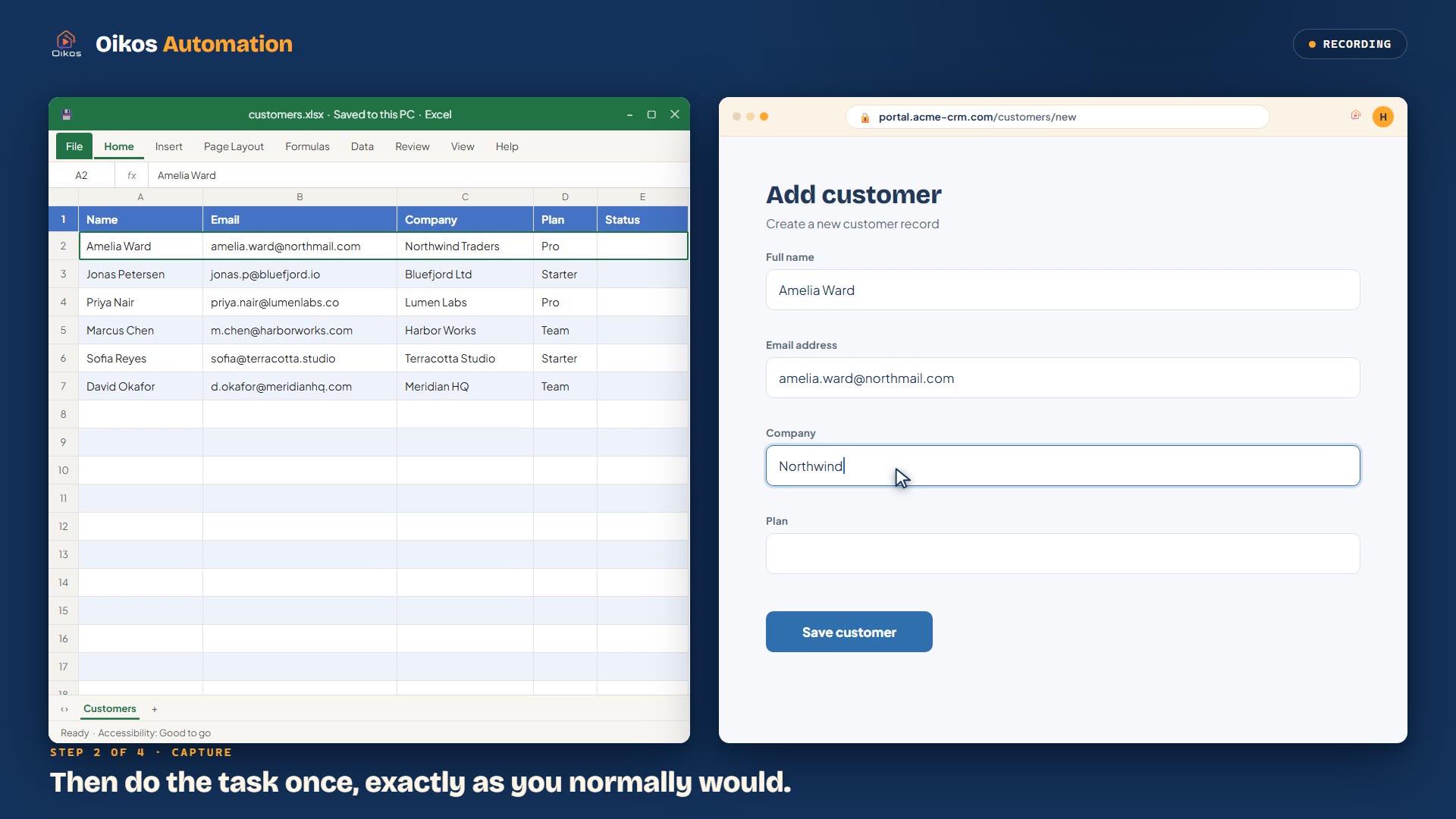Select column B header
1456x819 pixels.
click(x=300, y=196)
